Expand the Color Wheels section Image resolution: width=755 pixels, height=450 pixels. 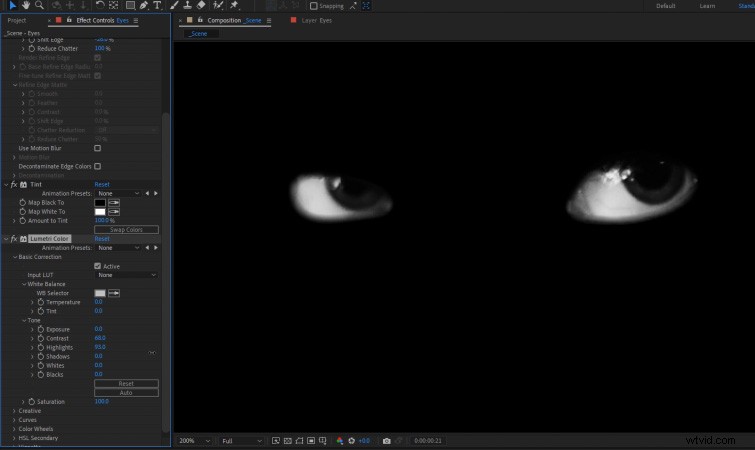pos(14,429)
